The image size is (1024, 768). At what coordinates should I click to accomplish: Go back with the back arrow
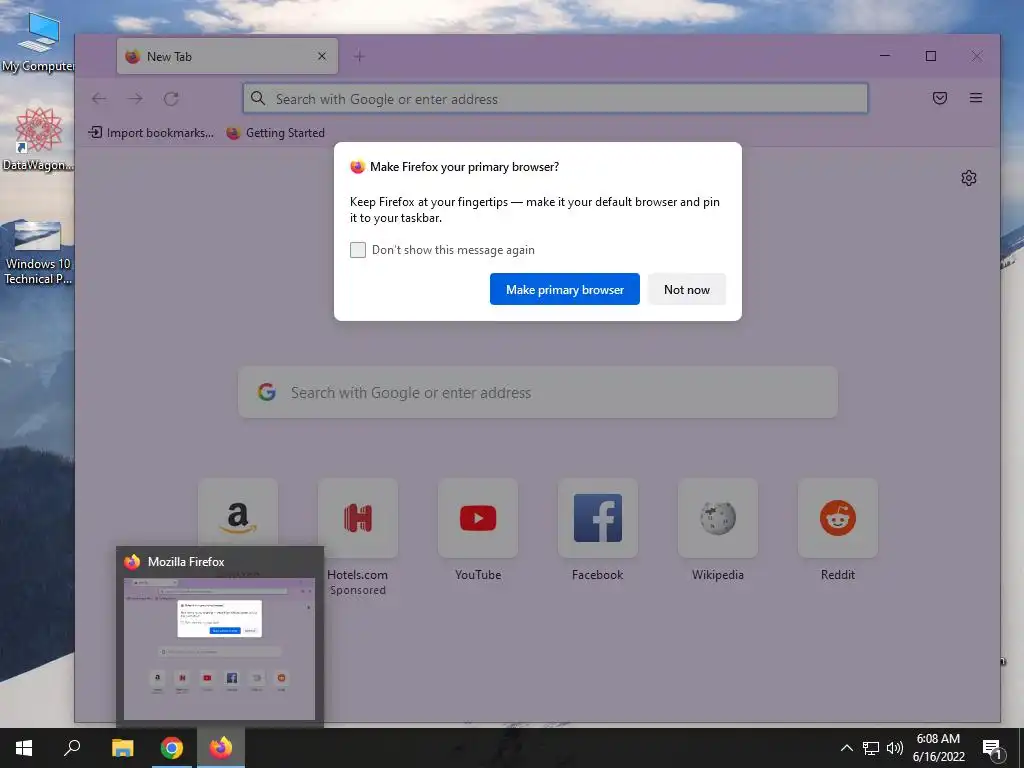(99, 99)
